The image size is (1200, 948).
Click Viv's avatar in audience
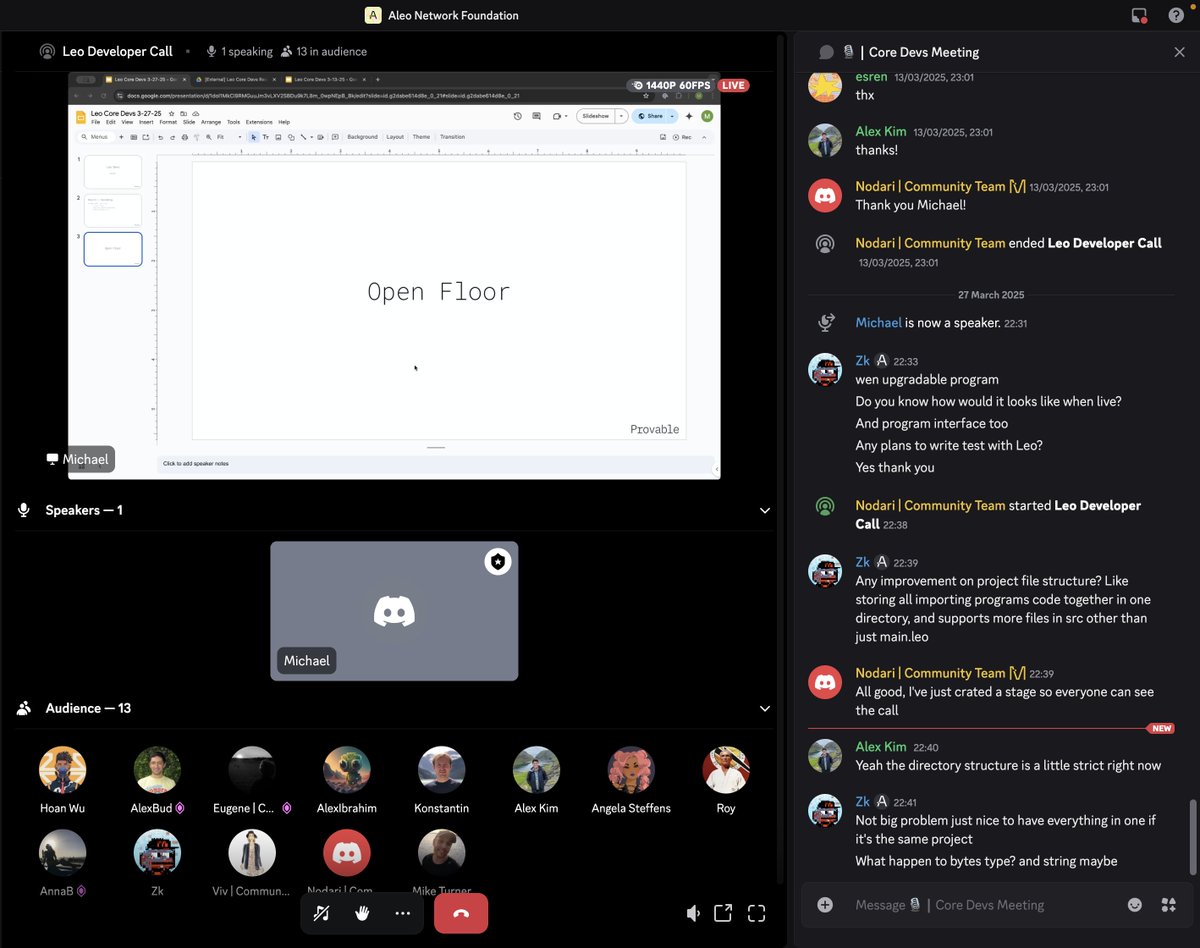pos(252,853)
